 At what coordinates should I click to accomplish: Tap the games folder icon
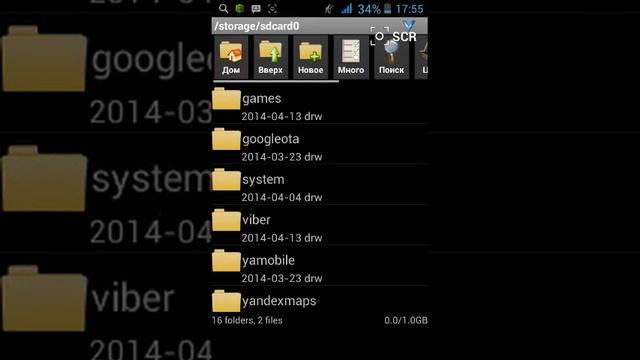point(226,98)
